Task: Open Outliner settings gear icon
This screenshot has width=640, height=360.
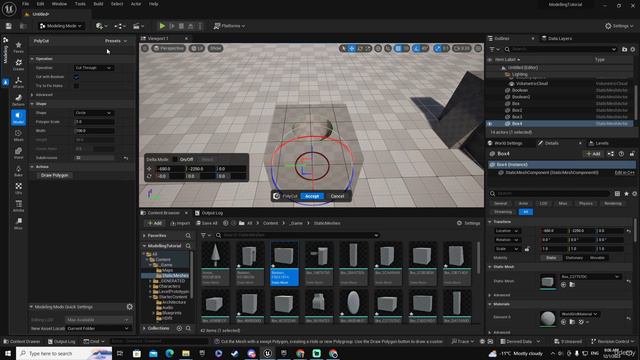Action: point(633,49)
